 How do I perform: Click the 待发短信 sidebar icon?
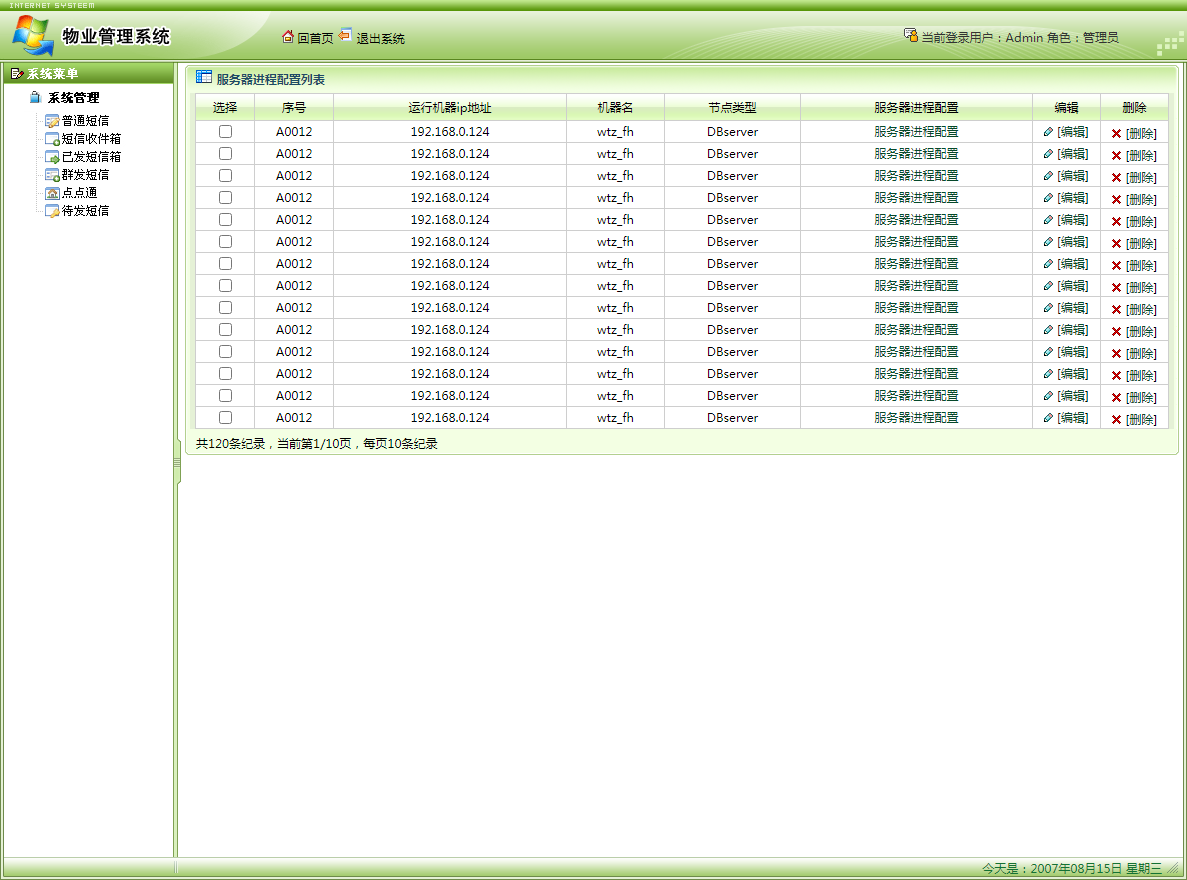(52, 211)
